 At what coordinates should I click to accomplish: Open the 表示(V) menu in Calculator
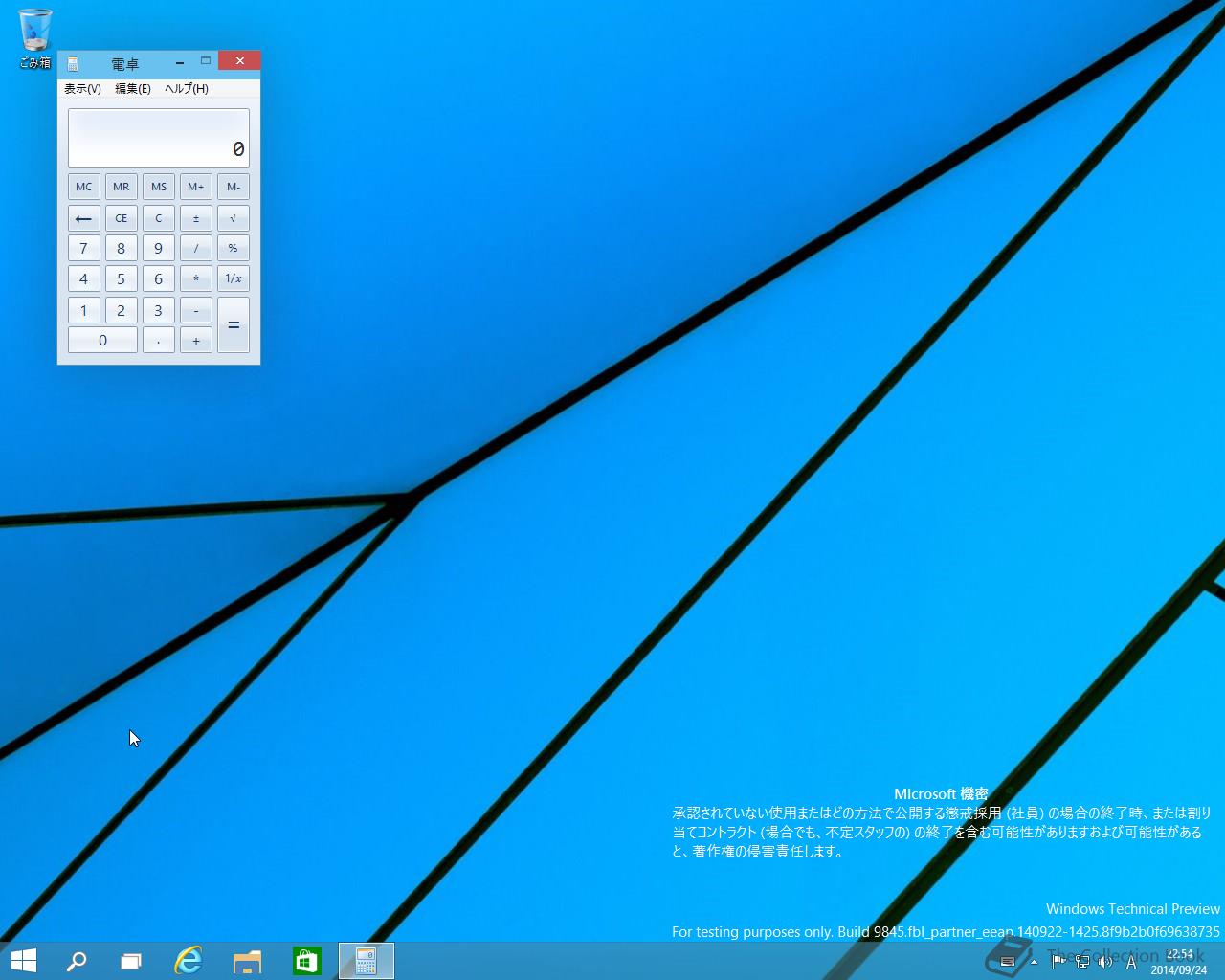coord(82,88)
